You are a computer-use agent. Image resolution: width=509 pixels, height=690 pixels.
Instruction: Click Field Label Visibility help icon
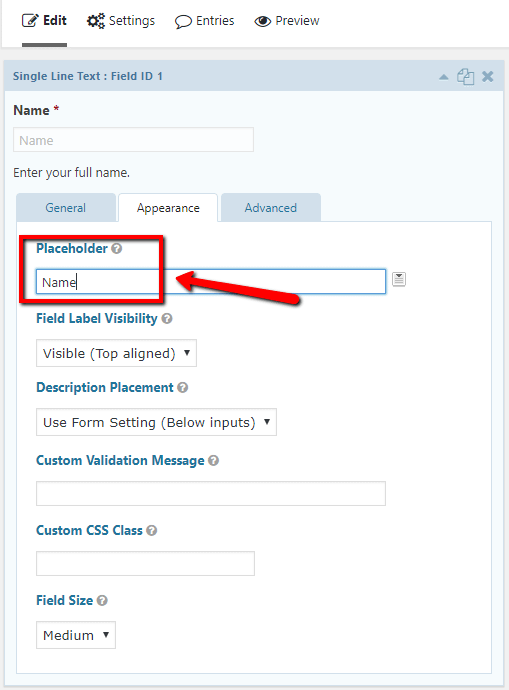[x=167, y=318]
